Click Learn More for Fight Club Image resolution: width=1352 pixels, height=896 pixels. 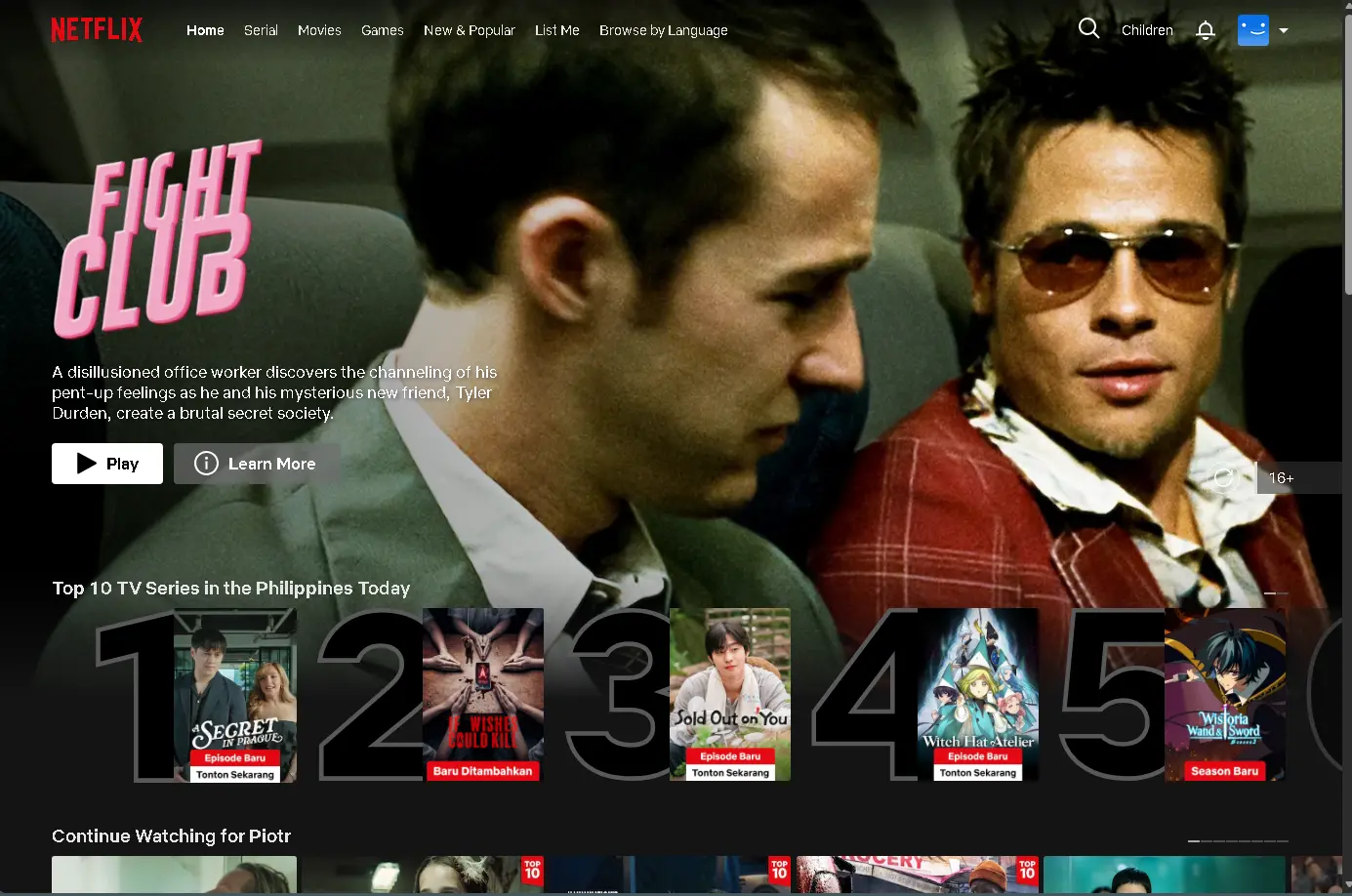point(257,464)
